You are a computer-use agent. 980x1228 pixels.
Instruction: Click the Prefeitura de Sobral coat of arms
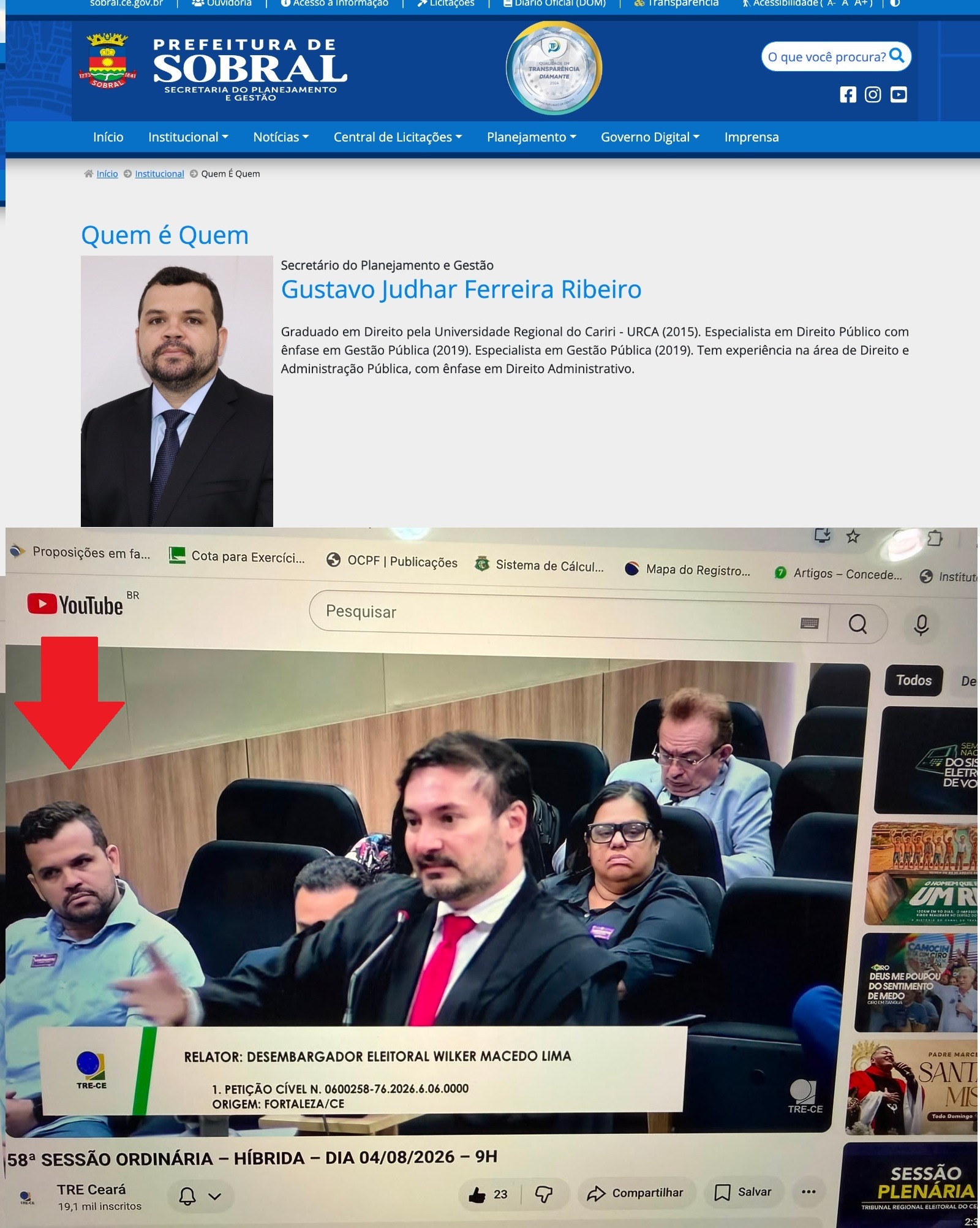[x=107, y=61]
